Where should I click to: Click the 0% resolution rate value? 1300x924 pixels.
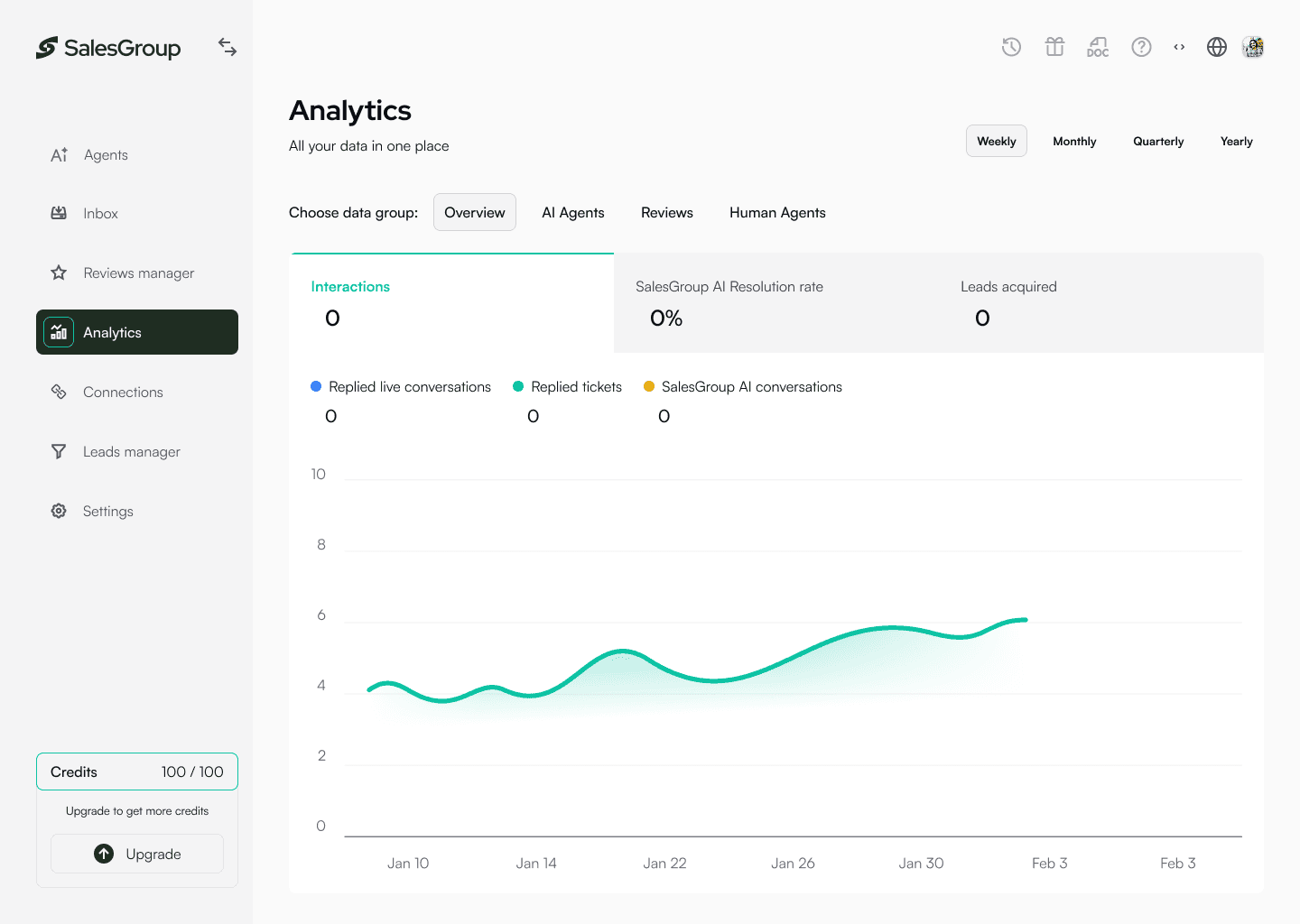click(x=666, y=318)
